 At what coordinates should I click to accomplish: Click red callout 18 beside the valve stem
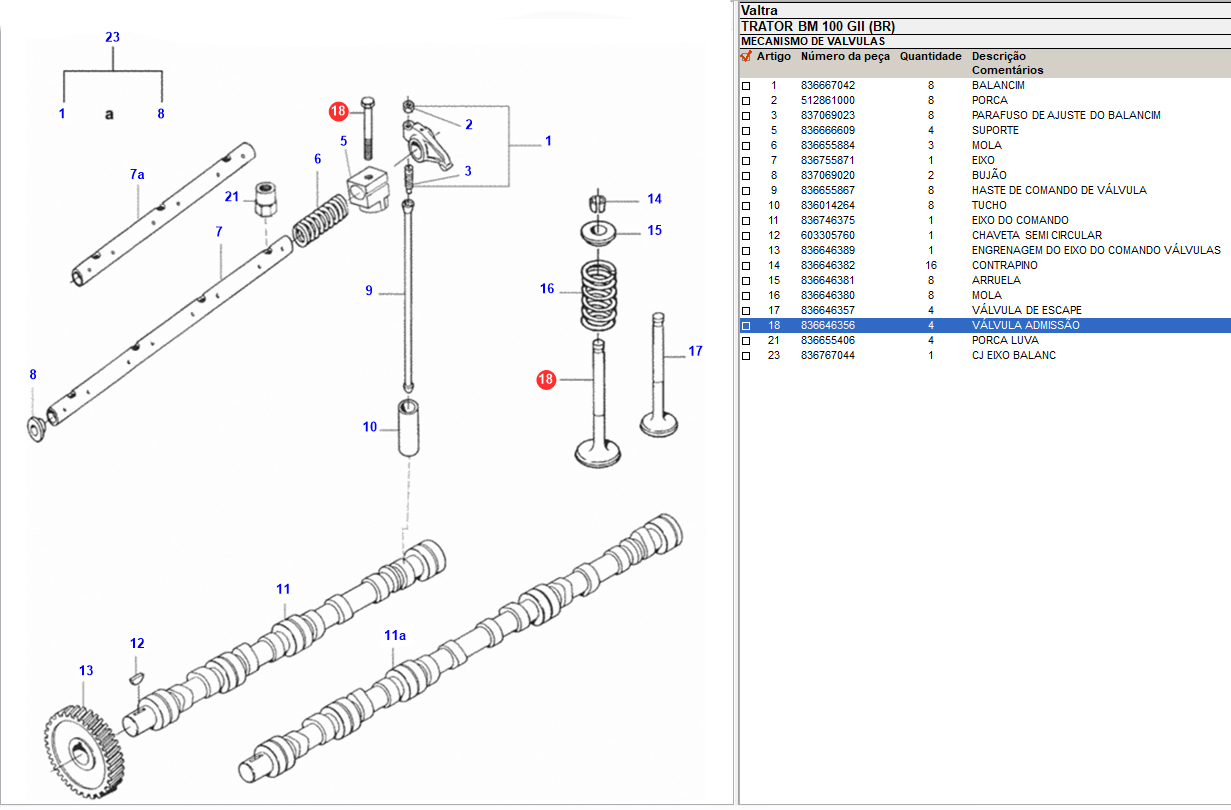pos(546,379)
